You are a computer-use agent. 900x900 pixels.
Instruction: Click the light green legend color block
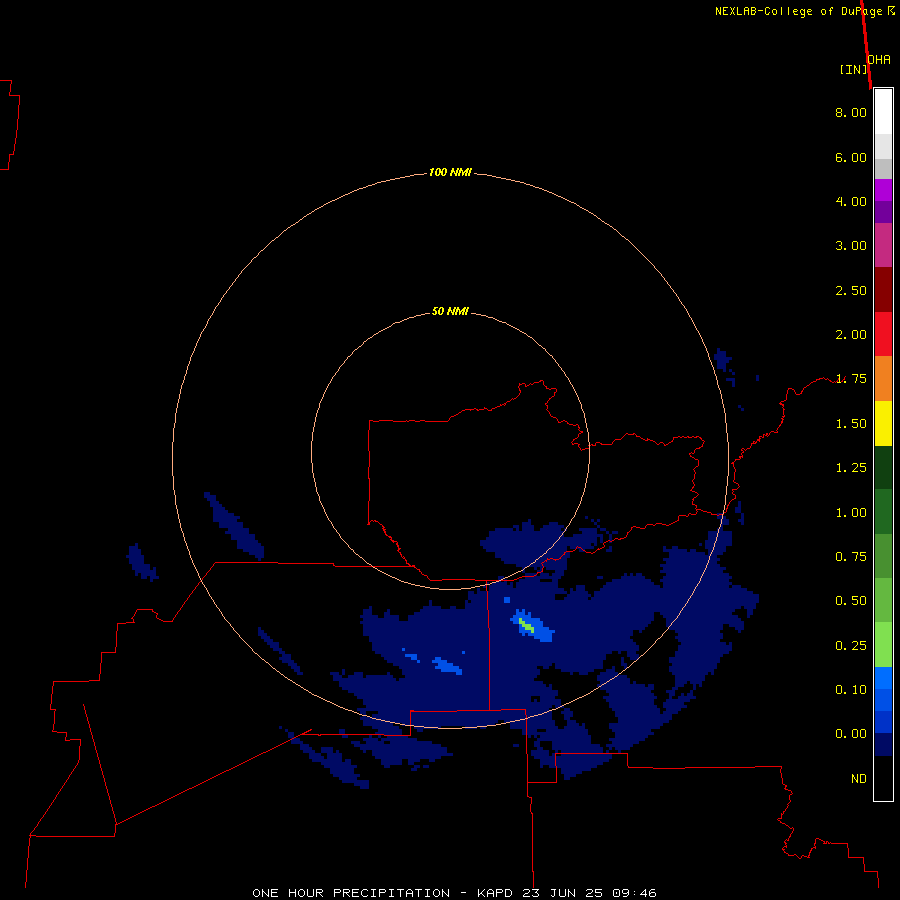(883, 645)
